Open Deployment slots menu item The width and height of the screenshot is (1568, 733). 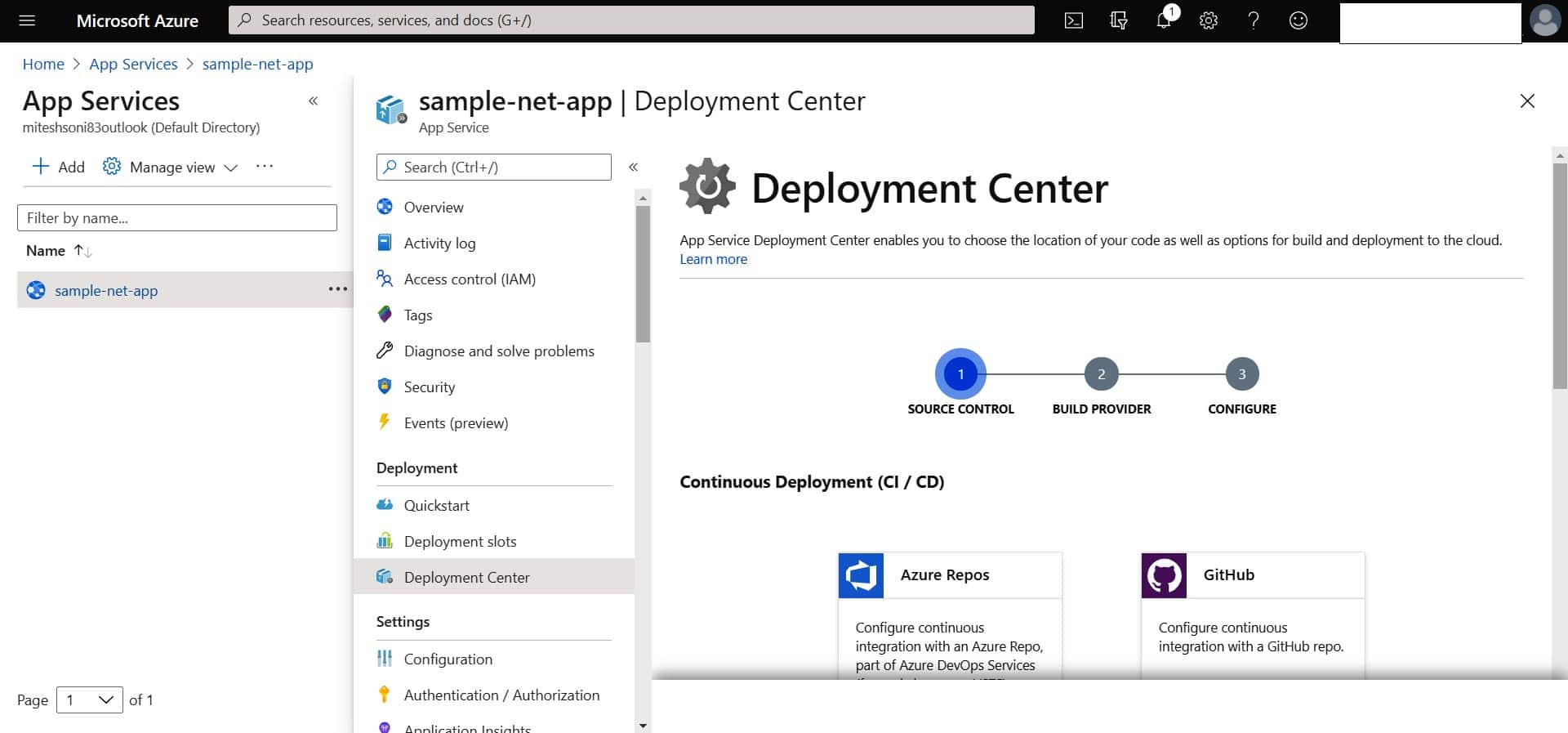click(460, 541)
